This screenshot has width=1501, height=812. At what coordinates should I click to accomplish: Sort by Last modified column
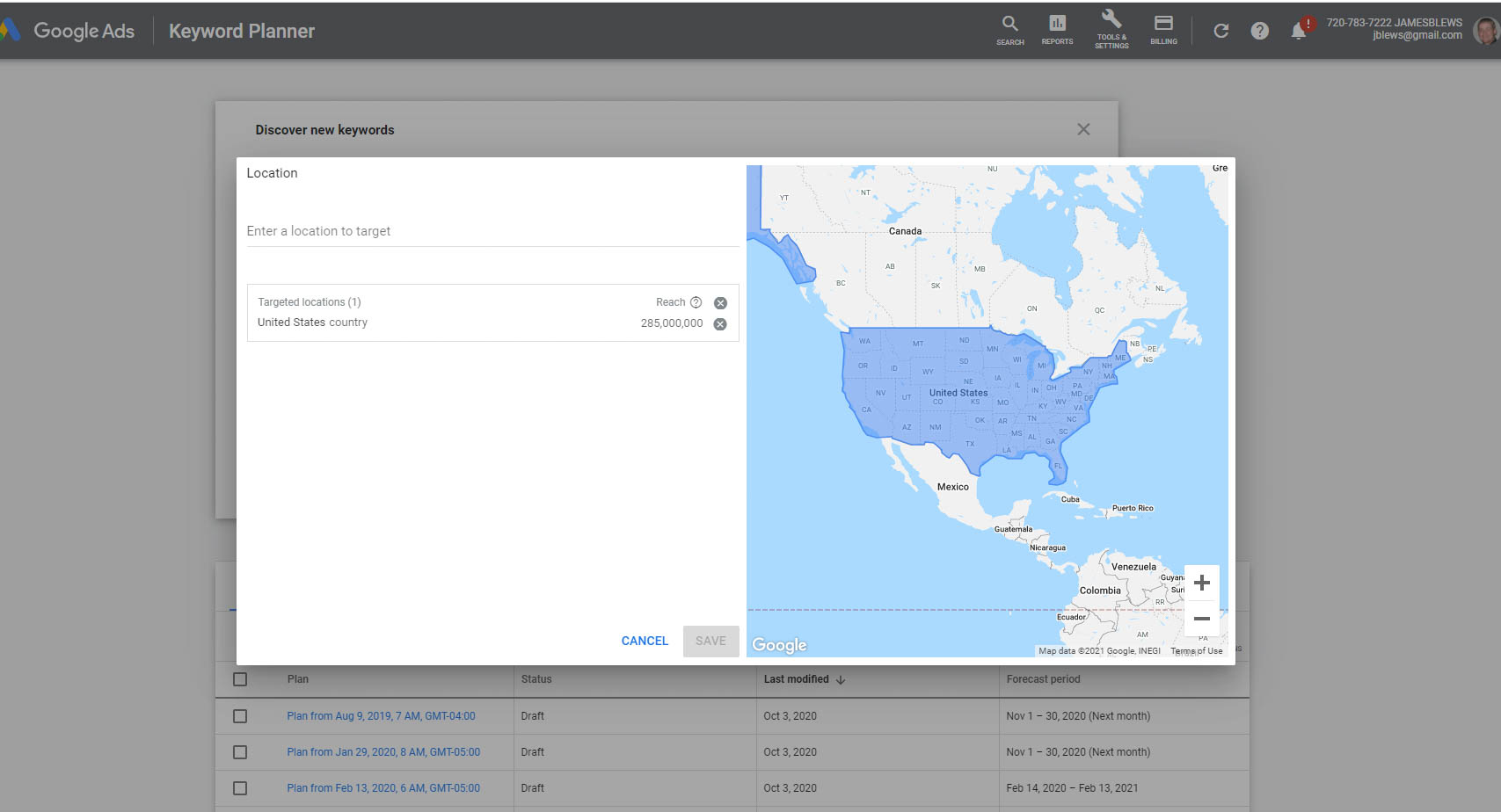click(x=804, y=679)
